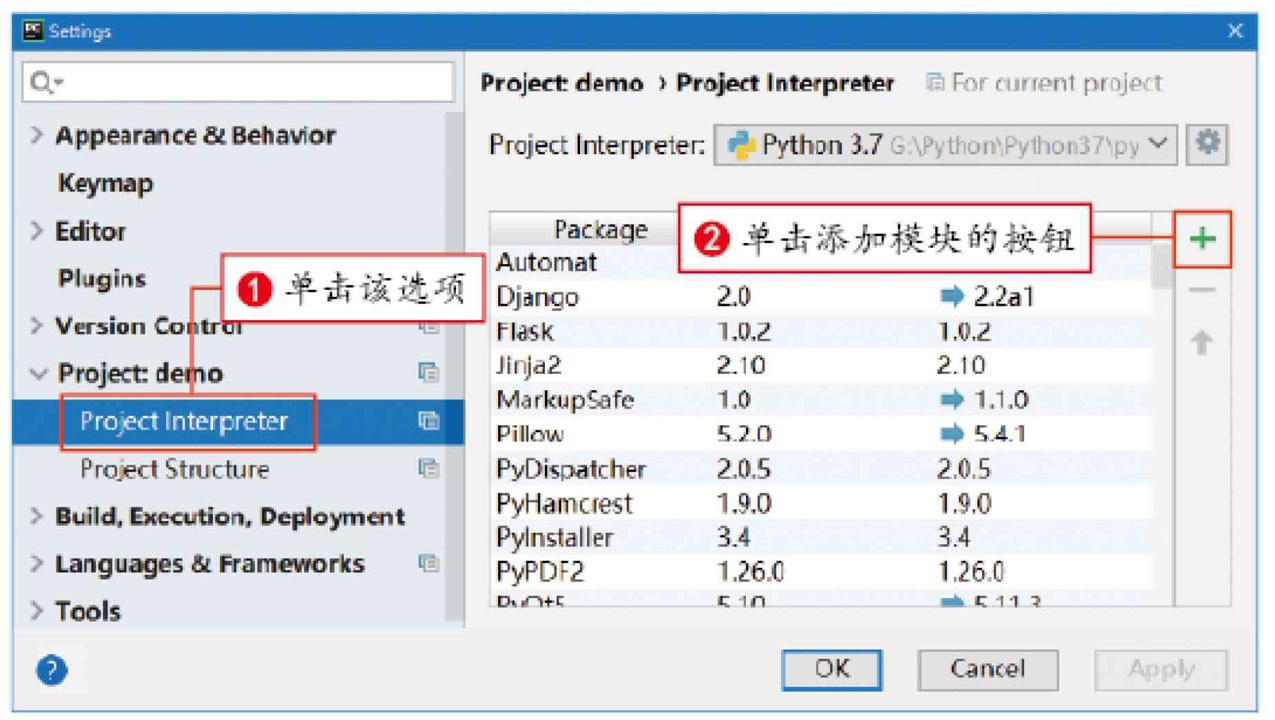Open the Plugins settings page
The image size is (1275, 720).
(102, 279)
